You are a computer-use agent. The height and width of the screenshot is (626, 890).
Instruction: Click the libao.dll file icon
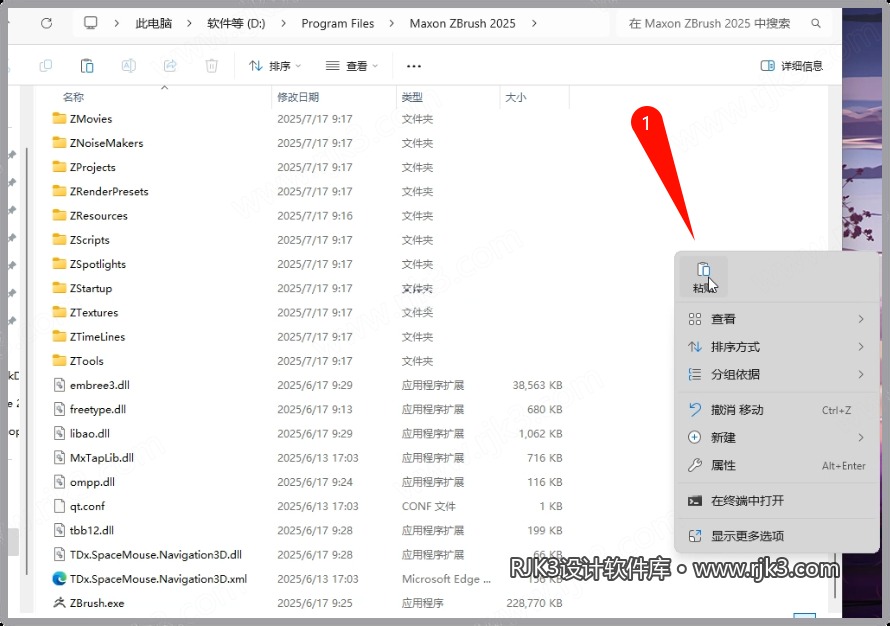click(59, 433)
